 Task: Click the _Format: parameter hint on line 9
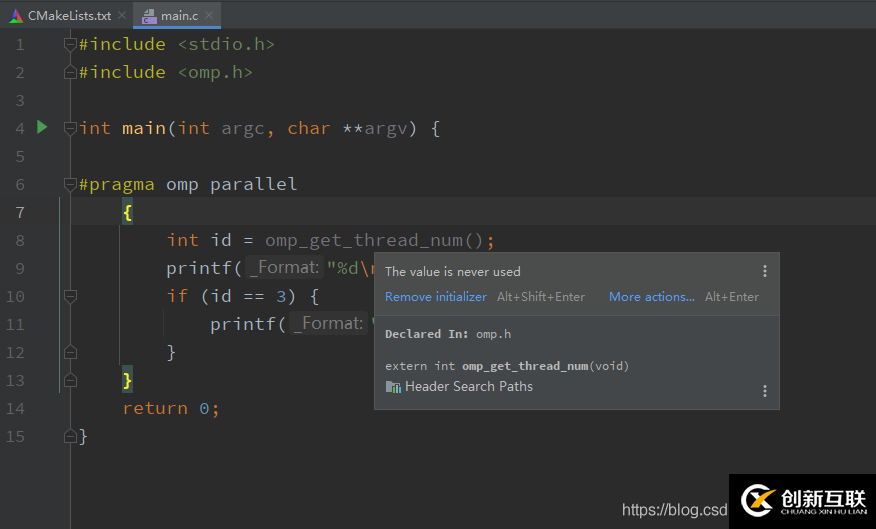(284, 268)
